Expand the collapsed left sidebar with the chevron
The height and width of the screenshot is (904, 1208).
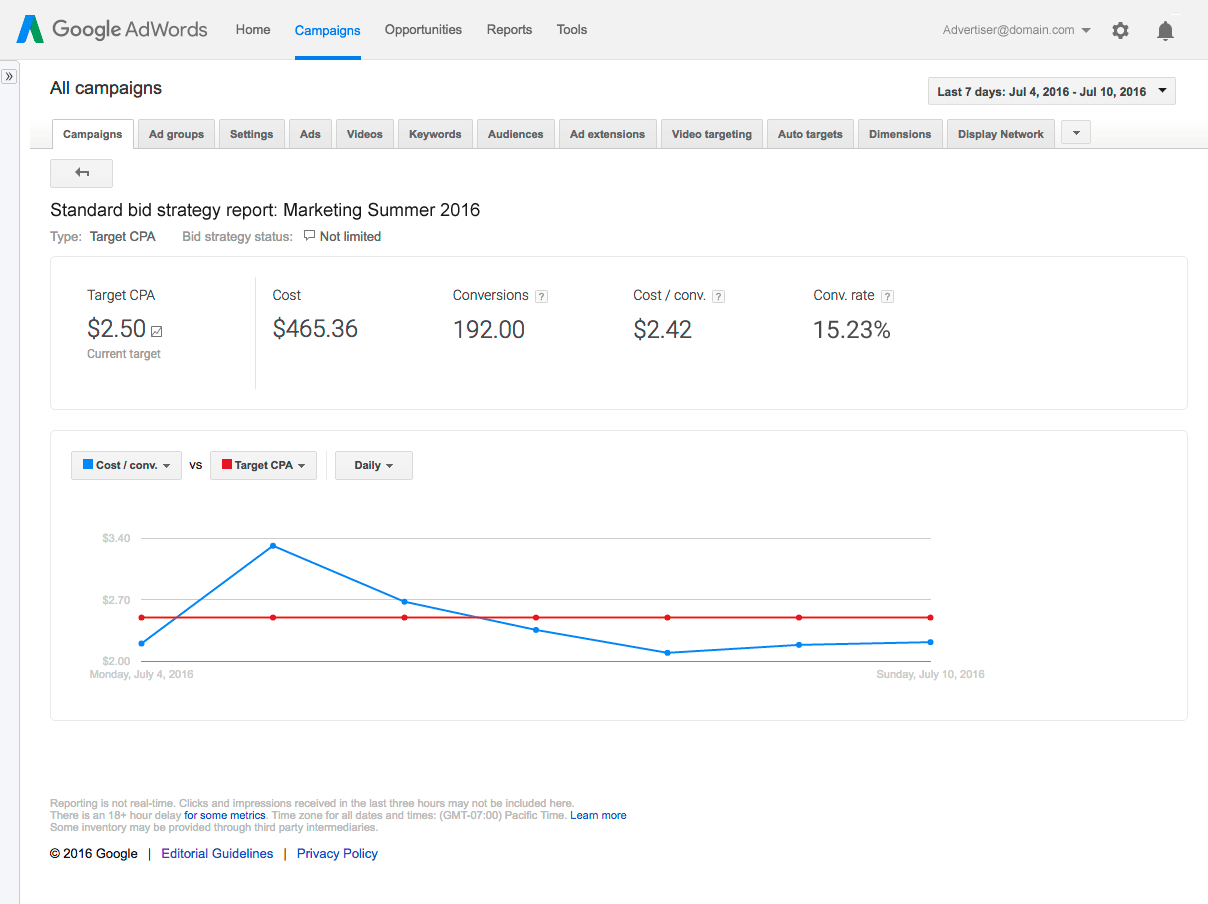(x=9, y=75)
